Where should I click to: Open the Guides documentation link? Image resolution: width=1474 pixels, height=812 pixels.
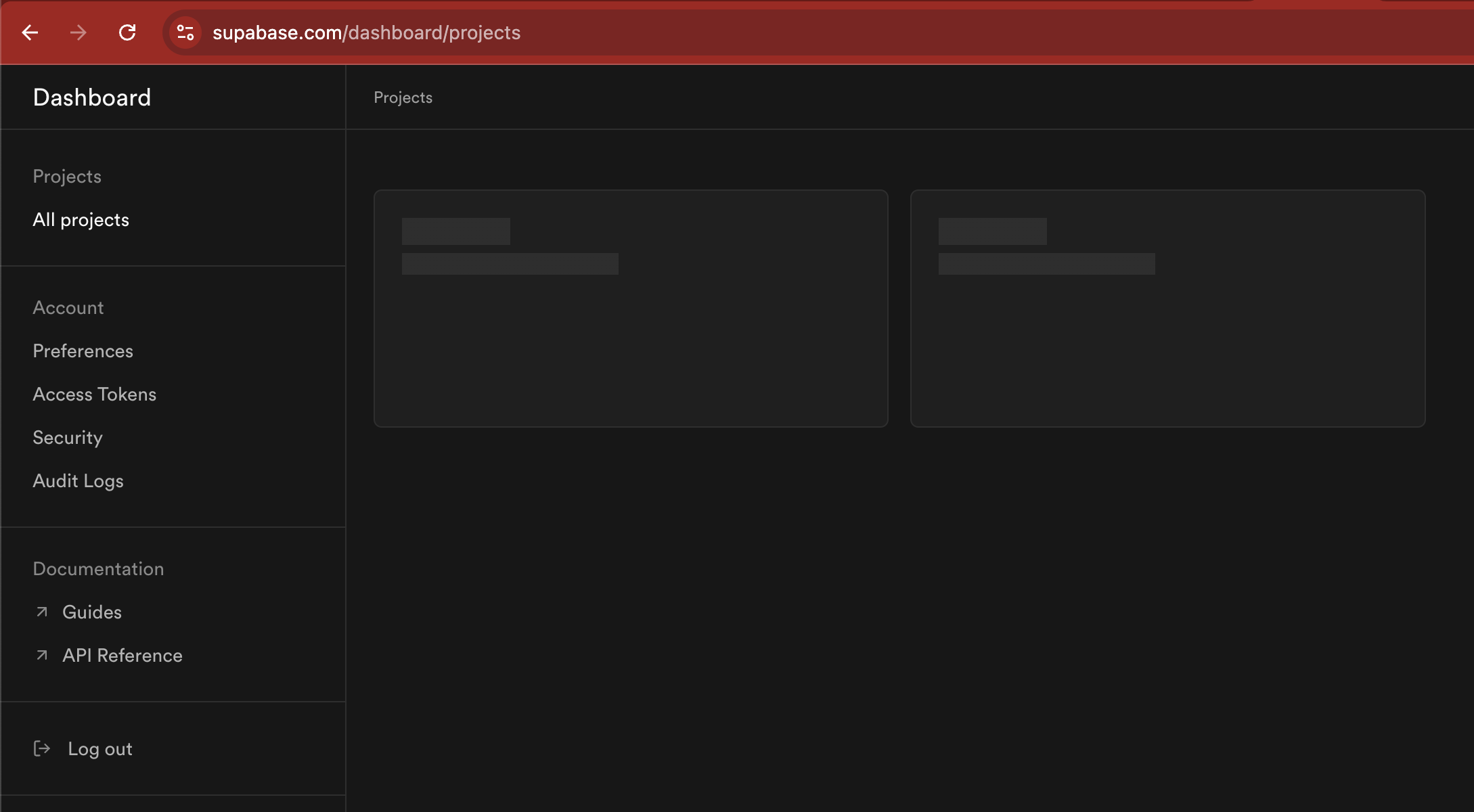click(x=92, y=612)
